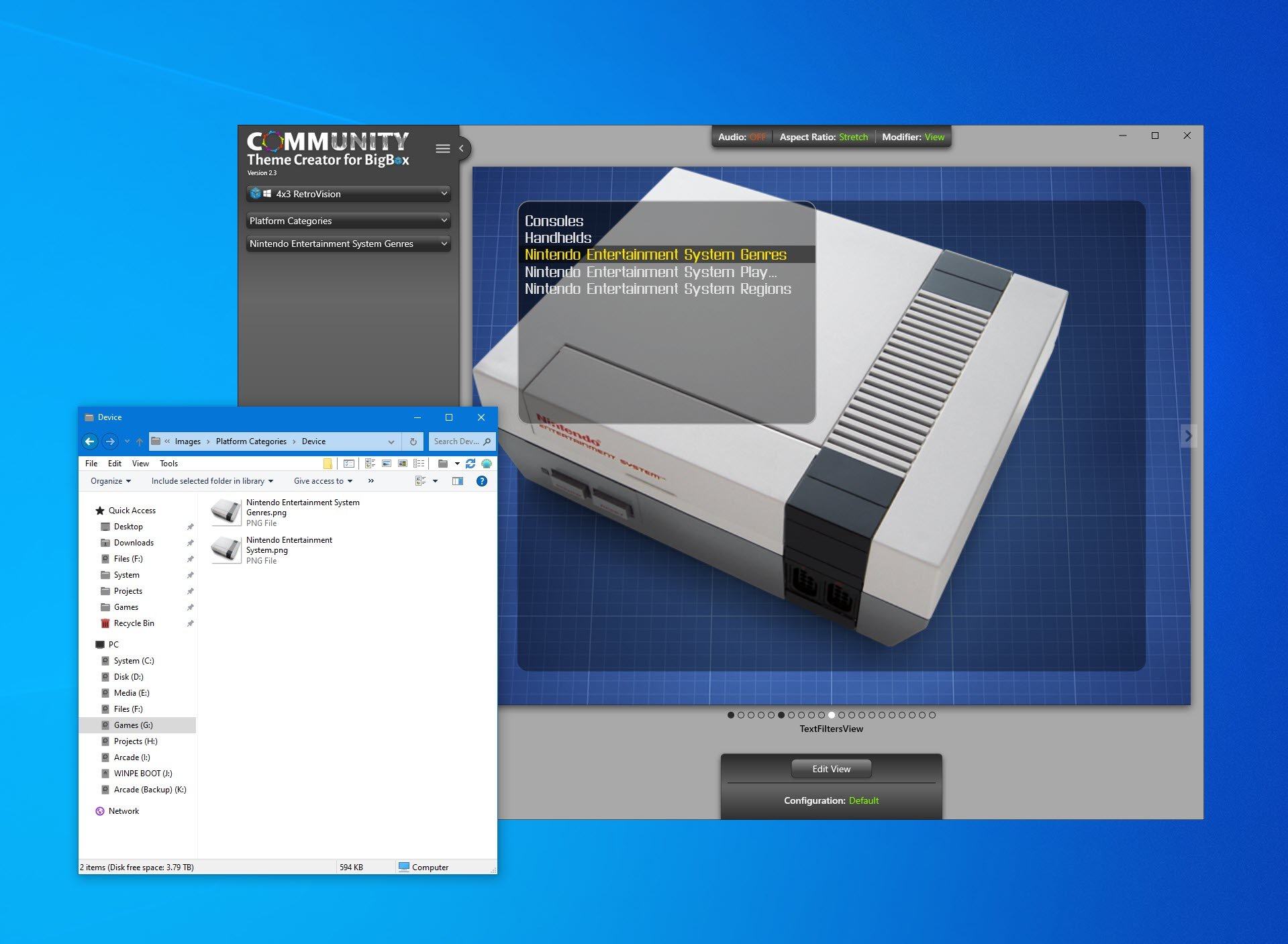Select the first view pager dot

point(730,715)
